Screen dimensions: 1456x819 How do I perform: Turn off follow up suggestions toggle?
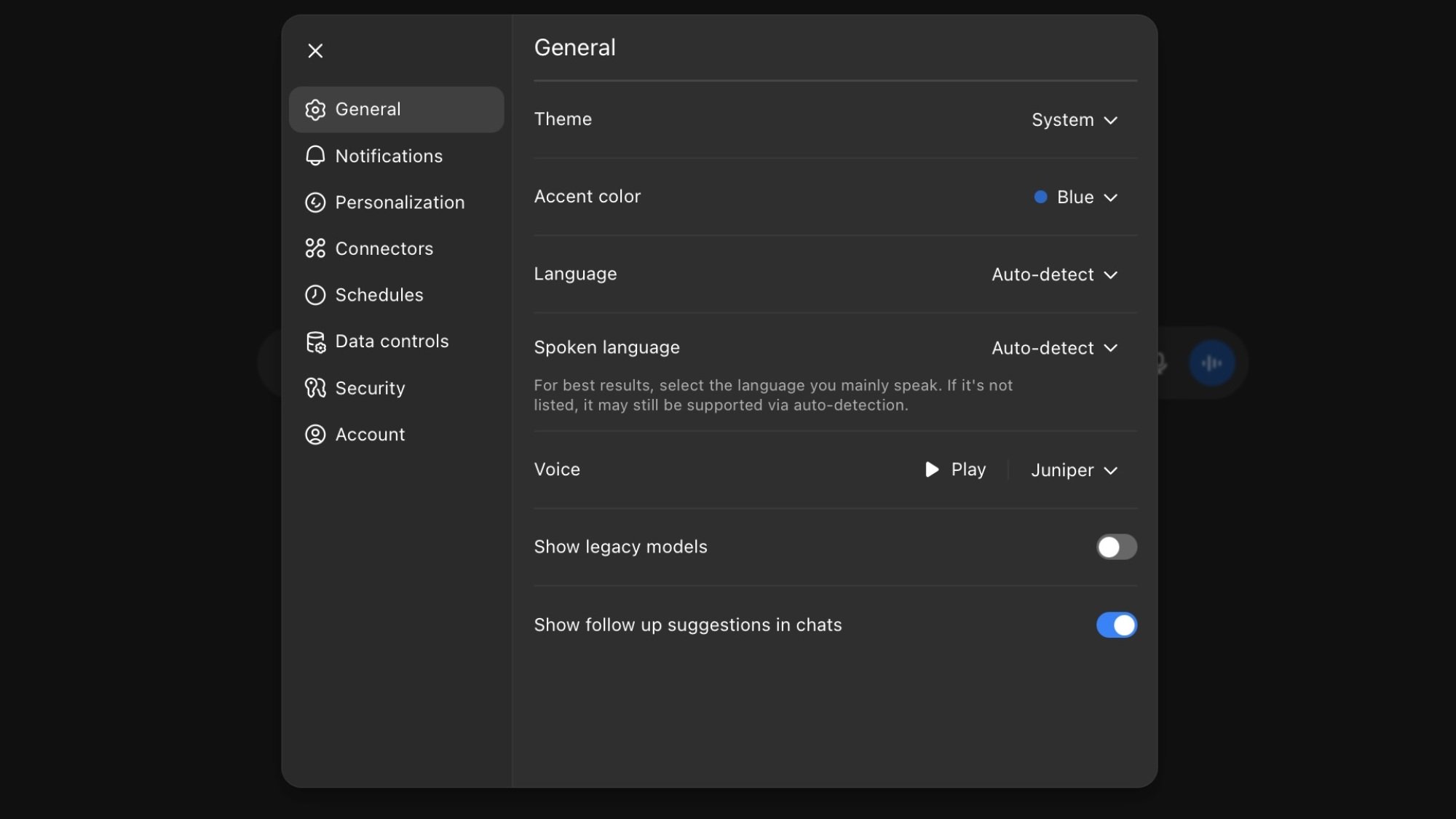[x=1117, y=625]
